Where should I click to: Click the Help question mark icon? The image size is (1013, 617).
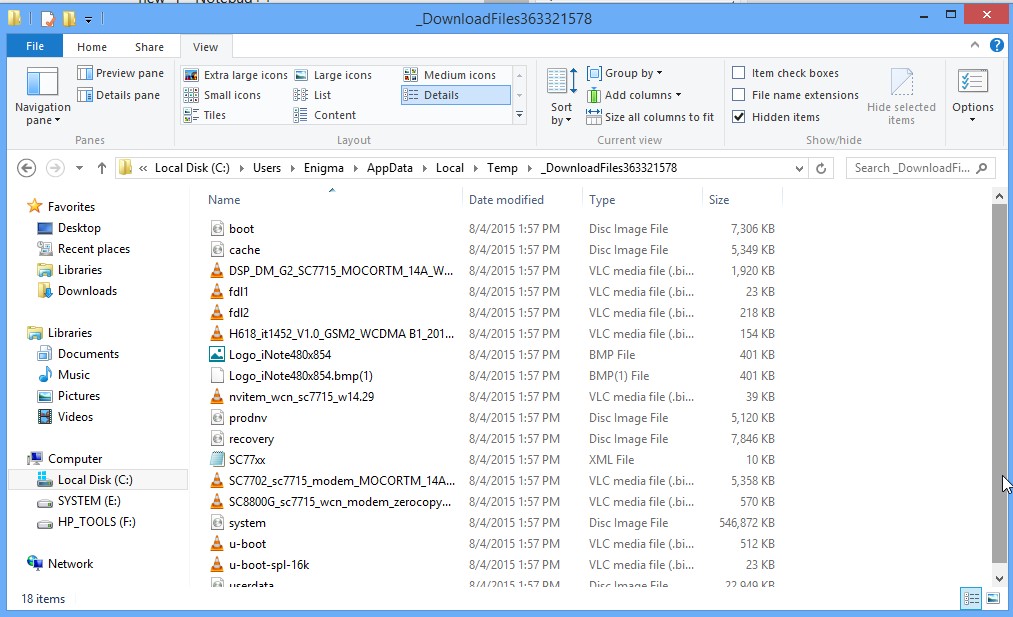997,46
